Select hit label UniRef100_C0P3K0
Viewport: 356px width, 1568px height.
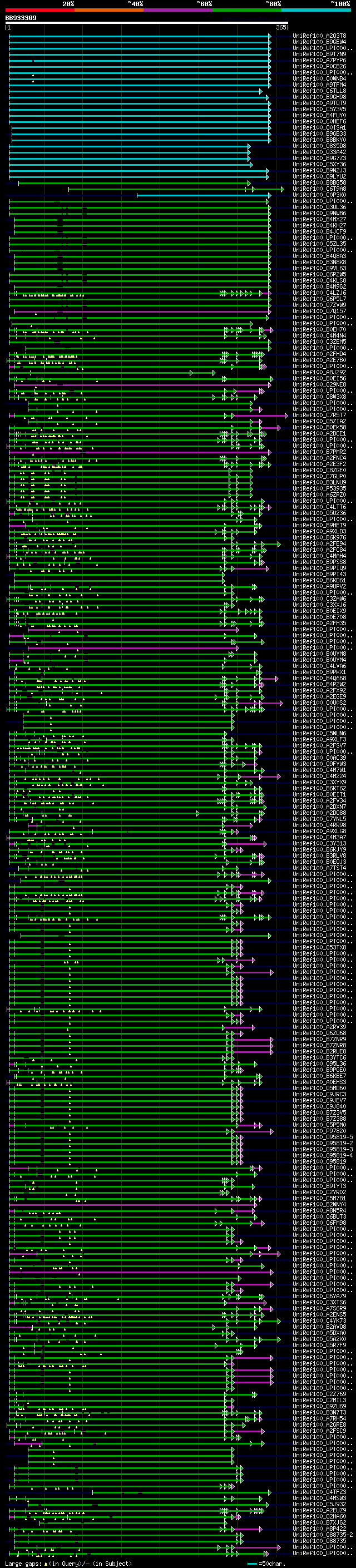(x=319, y=195)
